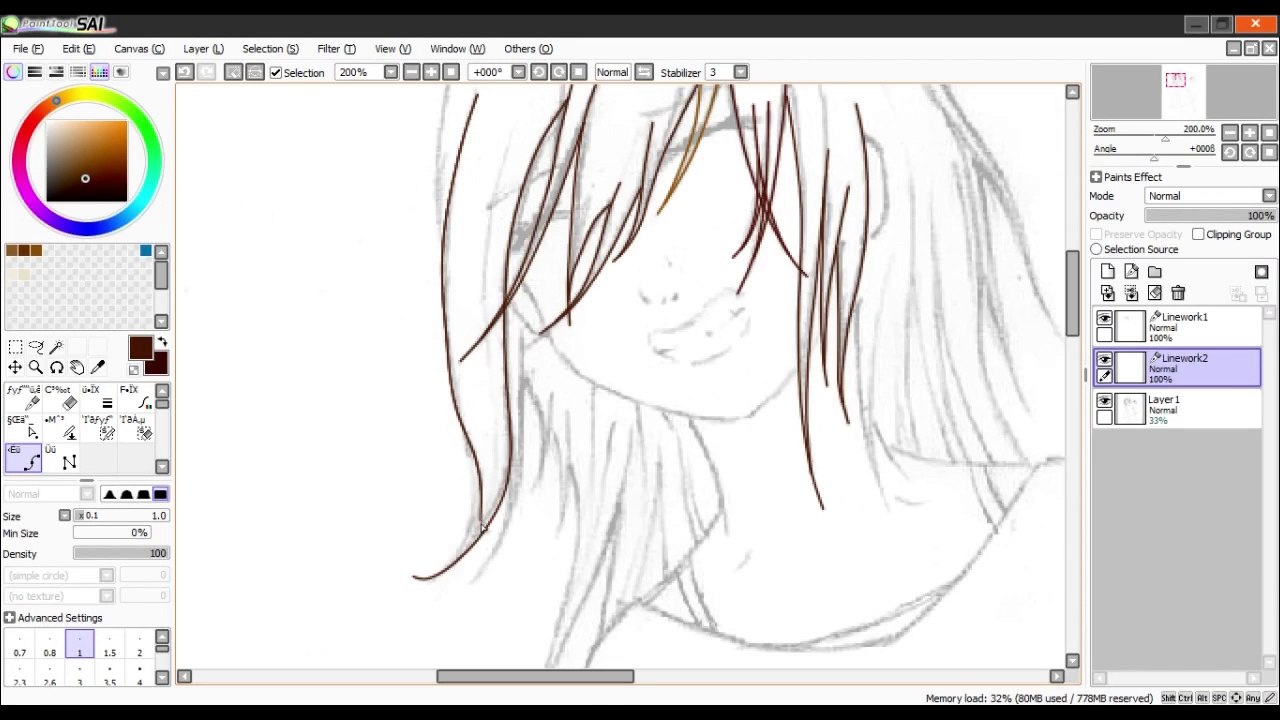Image resolution: width=1280 pixels, height=720 pixels.
Task: Delete layer with the trash icon
Action: click(x=1178, y=293)
